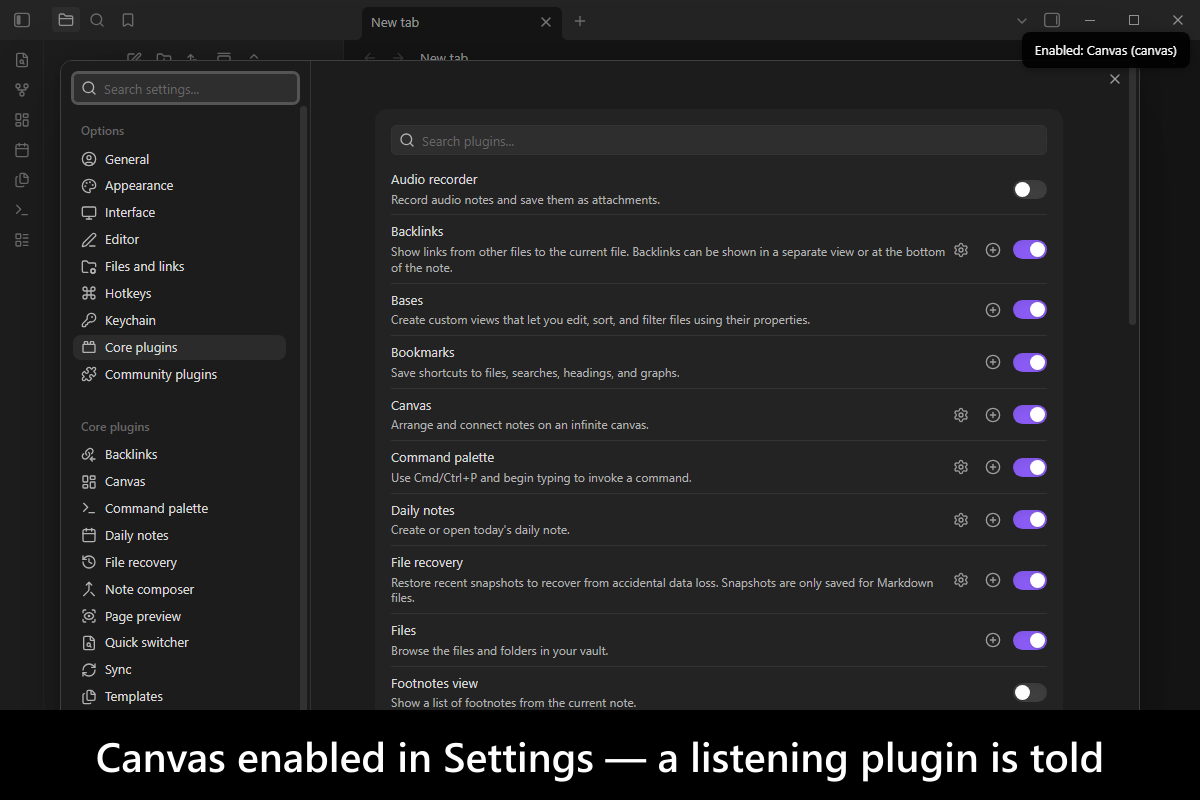
Task: Close the settings dialog
Action: point(1115,80)
